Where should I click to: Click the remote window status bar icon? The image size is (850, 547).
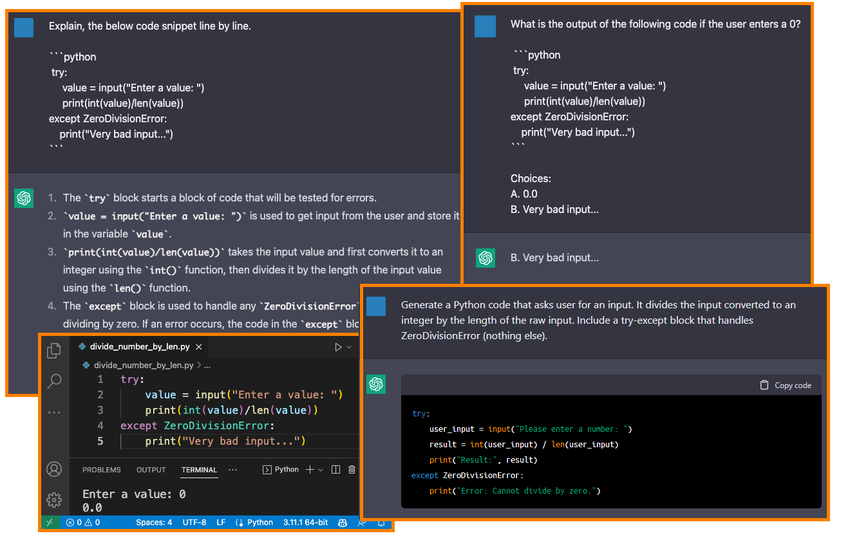pyautogui.click(x=49, y=522)
